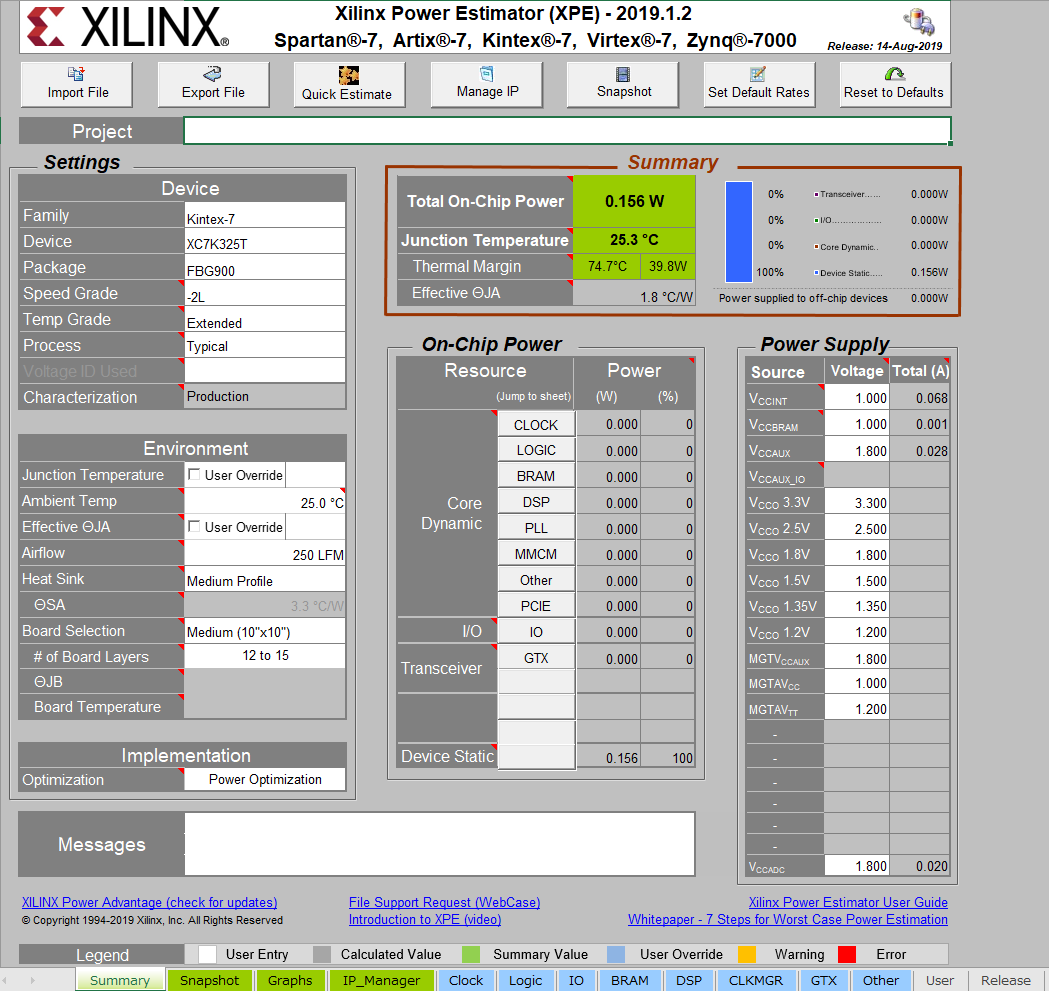
Task: Switch to the Release sheet tab
Action: pos(1006,980)
